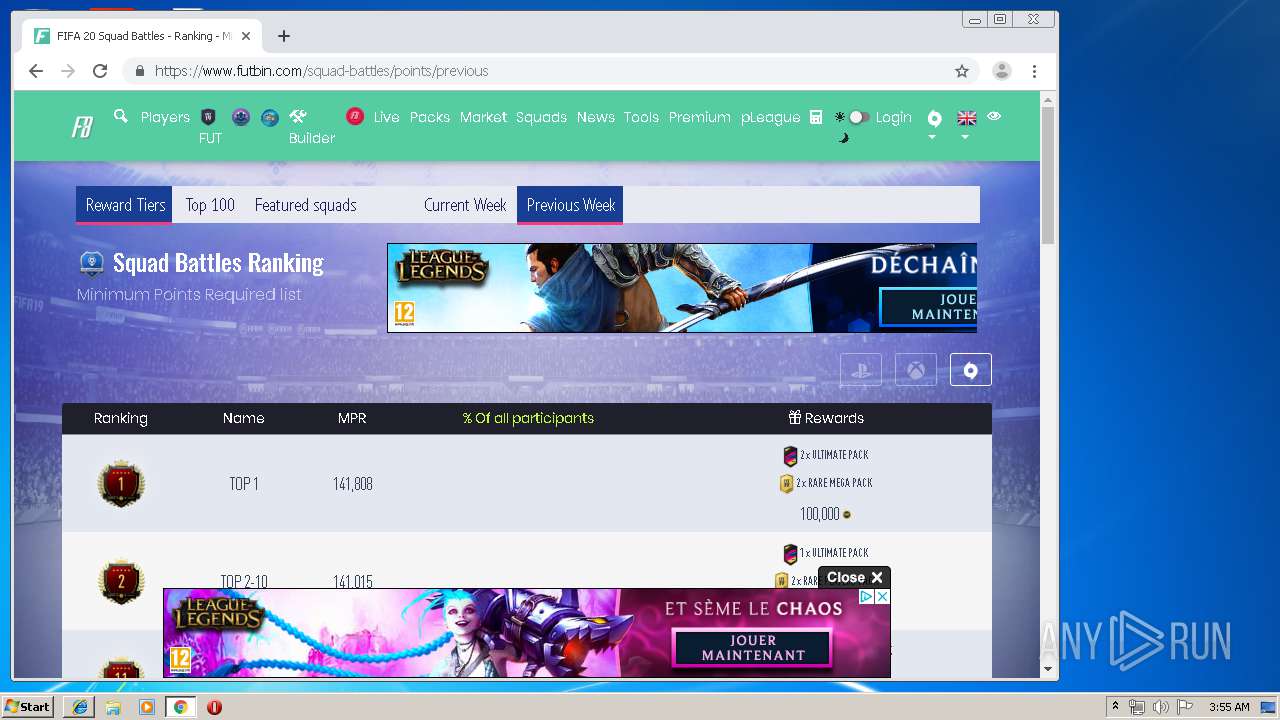1280x720 pixels.
Task: Click the Rewards column header
Action: (826, 418)
